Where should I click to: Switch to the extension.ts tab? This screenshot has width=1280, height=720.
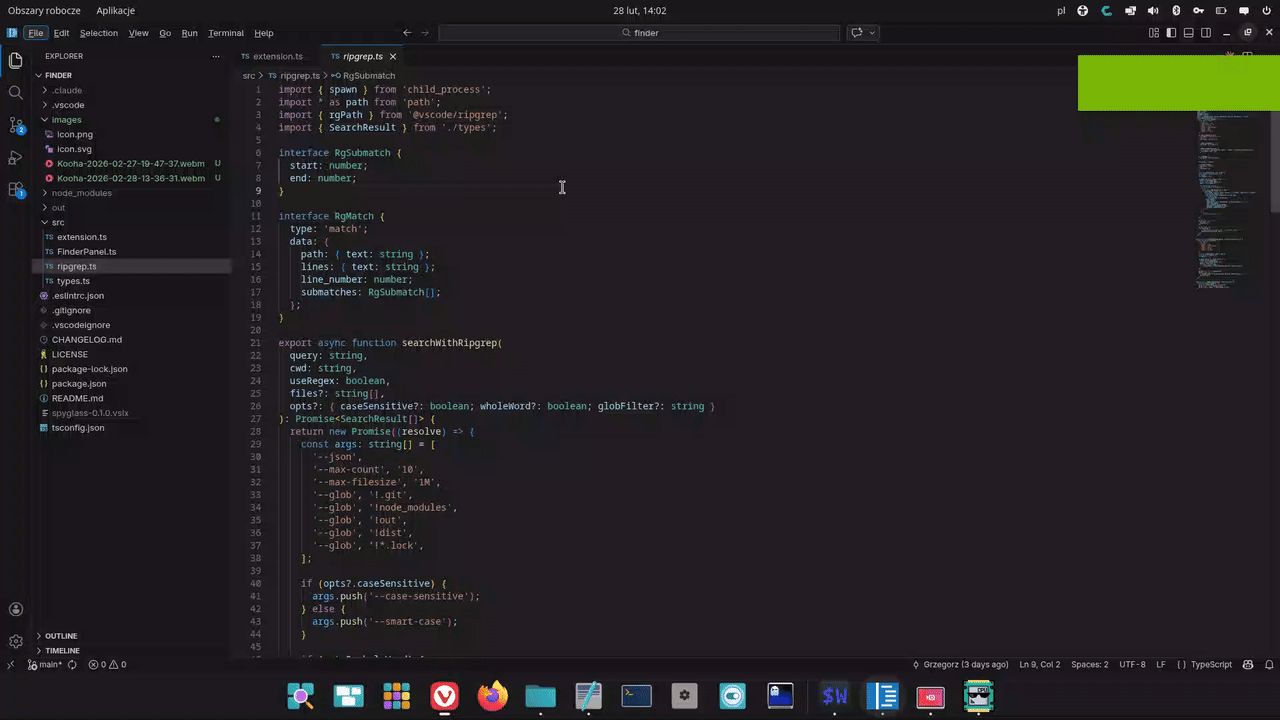tap(277, 56)
